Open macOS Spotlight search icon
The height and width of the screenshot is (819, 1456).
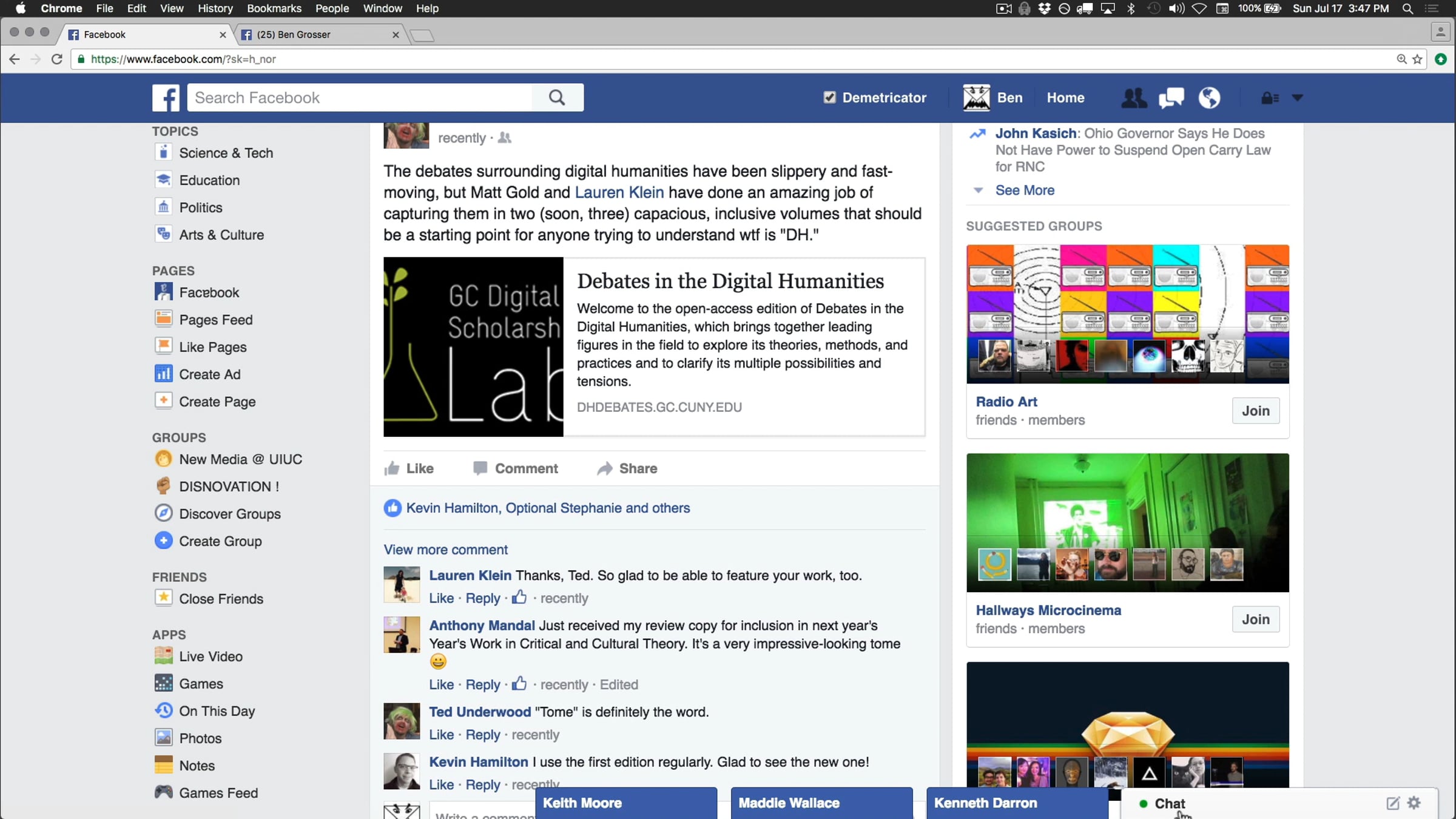point(1407,8)
